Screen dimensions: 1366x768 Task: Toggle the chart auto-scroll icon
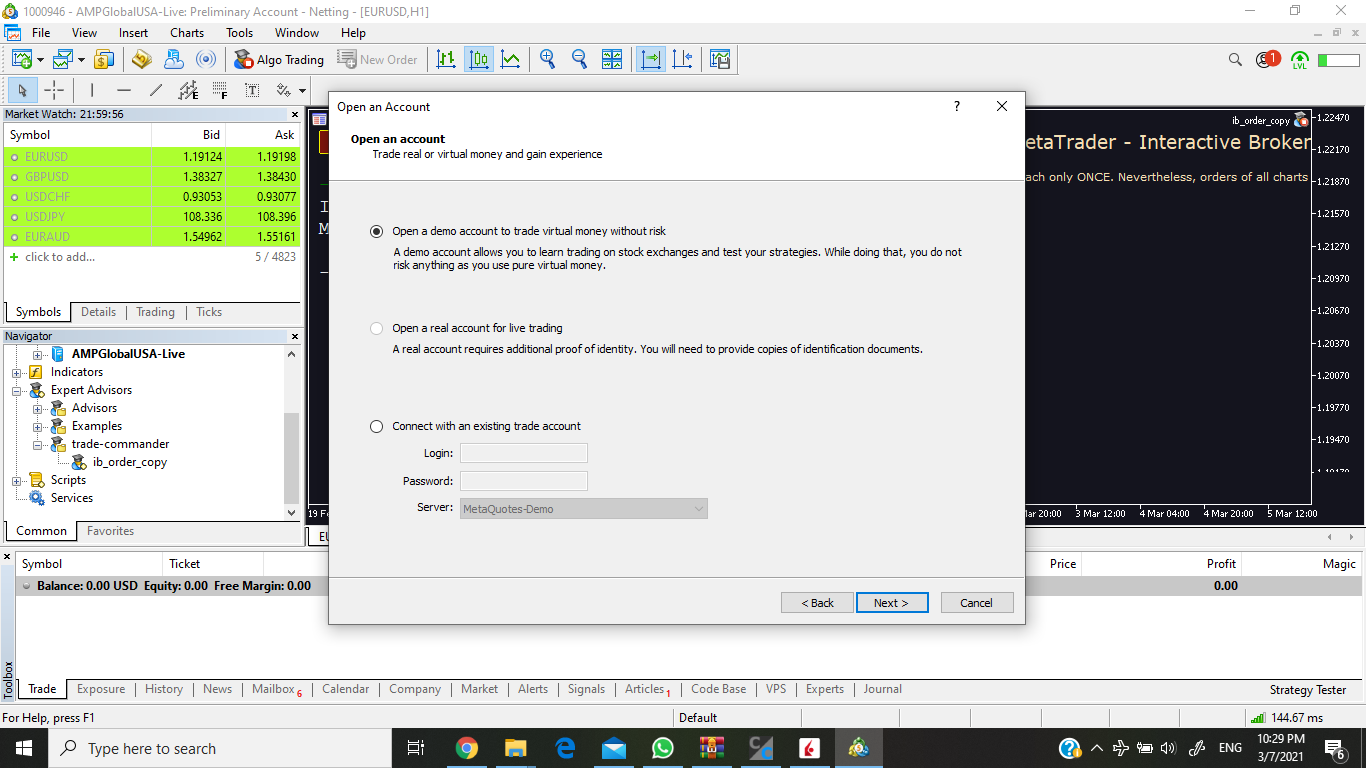(651, 59)
